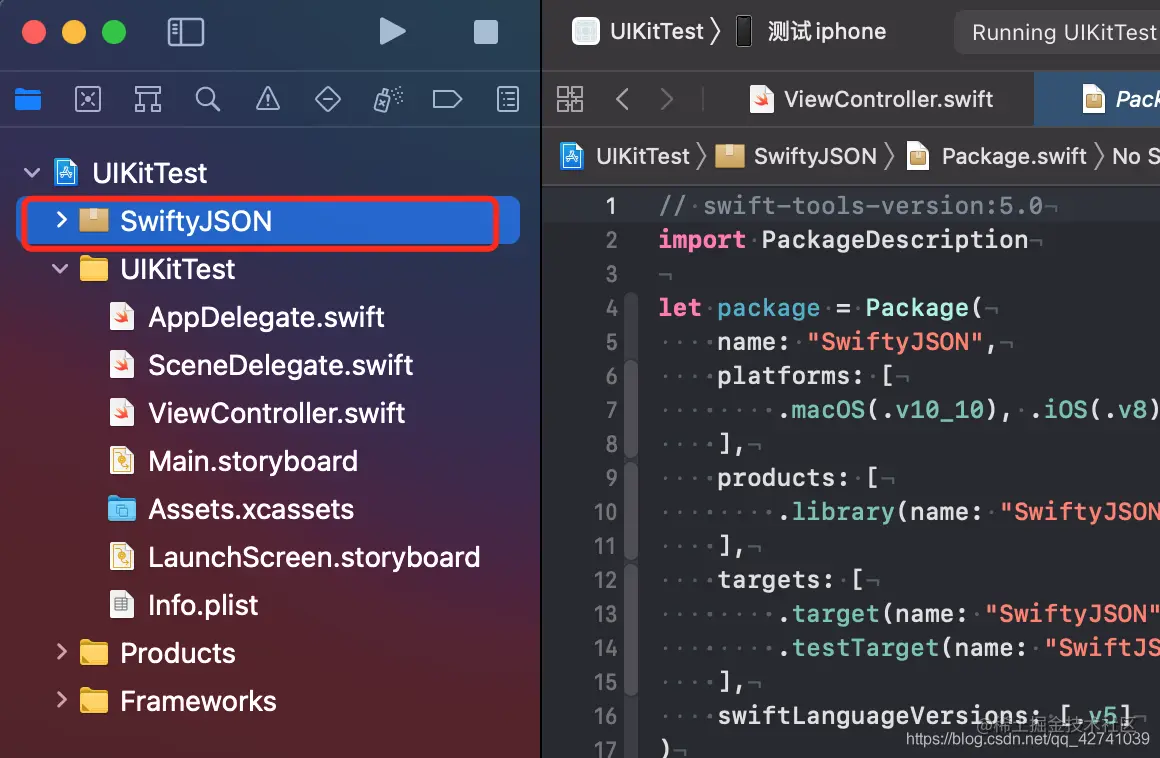Click the import keyword on line 2
Viewport: 1160px width, 758px height.
[701, 240]
